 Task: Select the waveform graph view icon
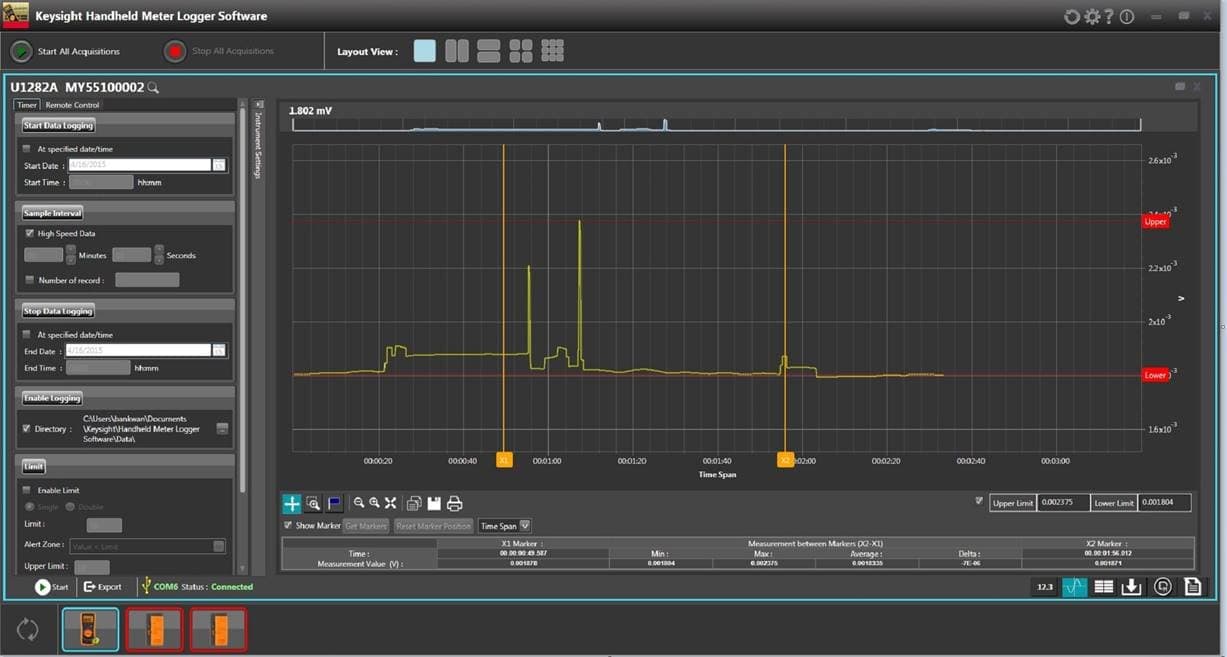(x=1074, y=586)
